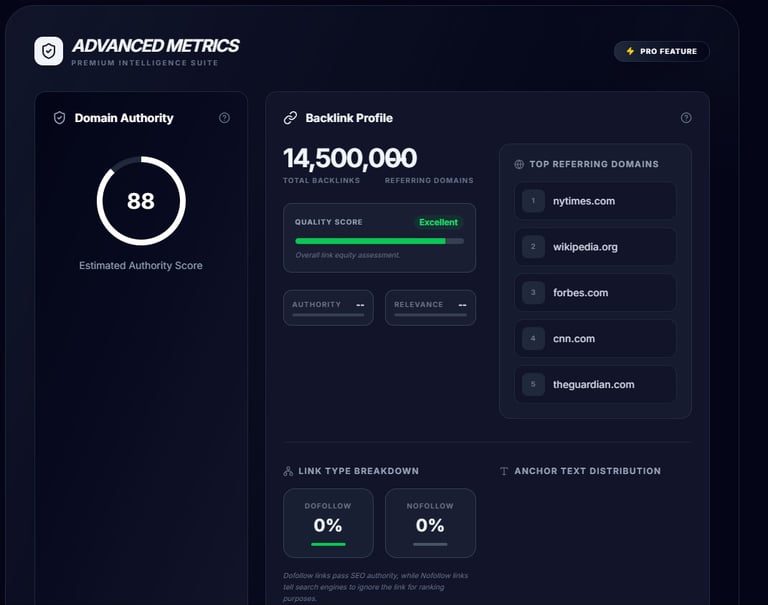This screenshot has height=605, width=768.
Task: Click the rank 5 badge beside theguardian.com
Action: click(533, 385)
